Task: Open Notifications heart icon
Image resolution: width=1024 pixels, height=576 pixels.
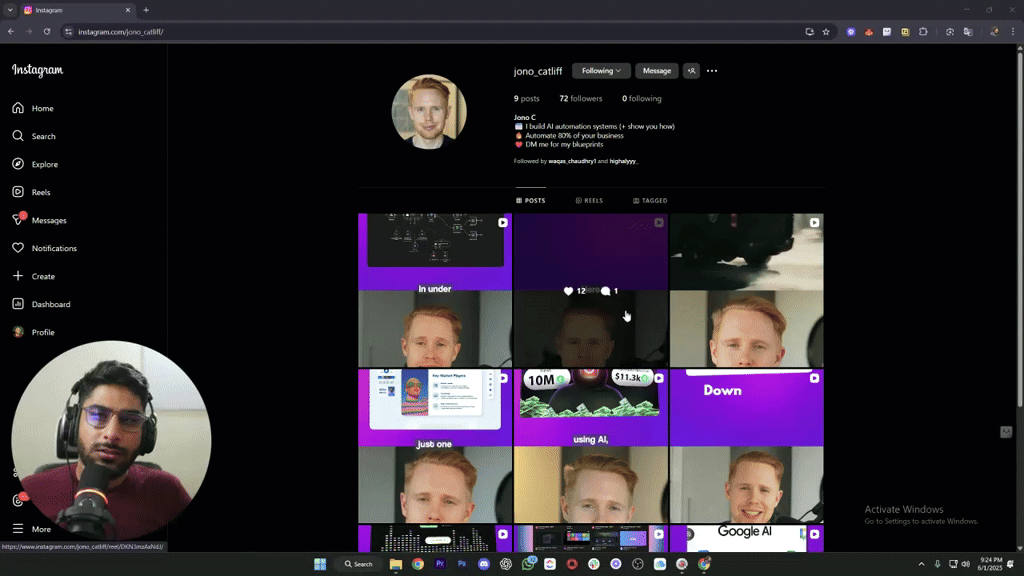Action: click(x=18, y=248)
